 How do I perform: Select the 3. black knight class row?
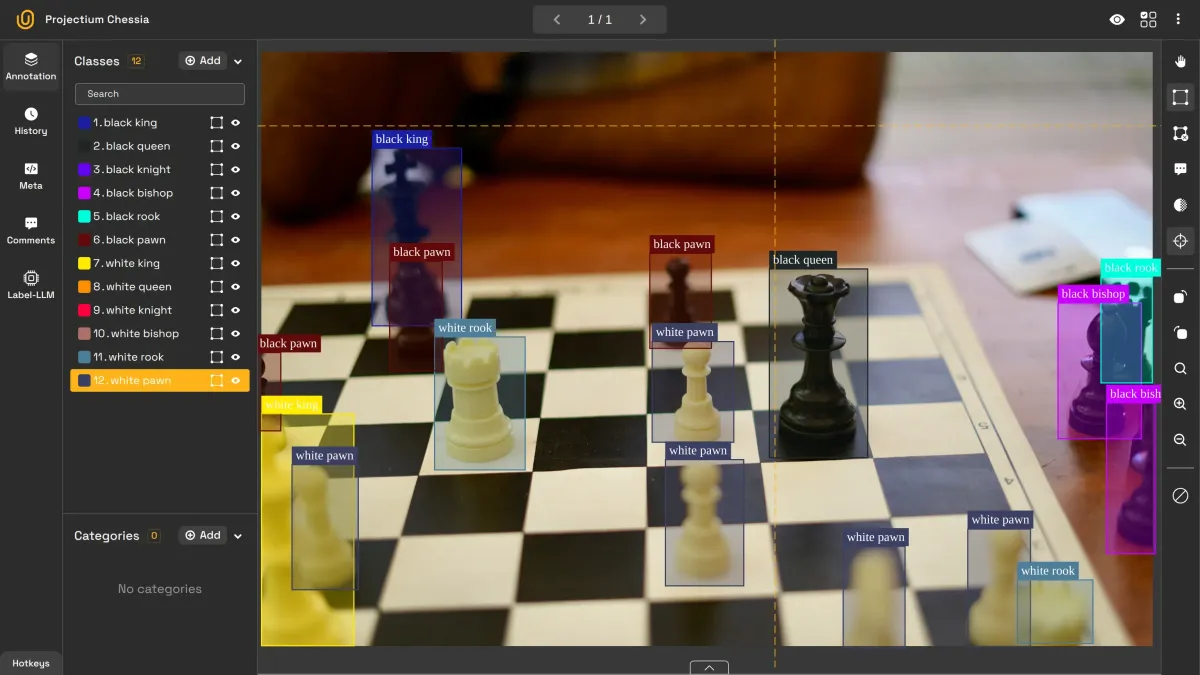click(x=160, y=170)
